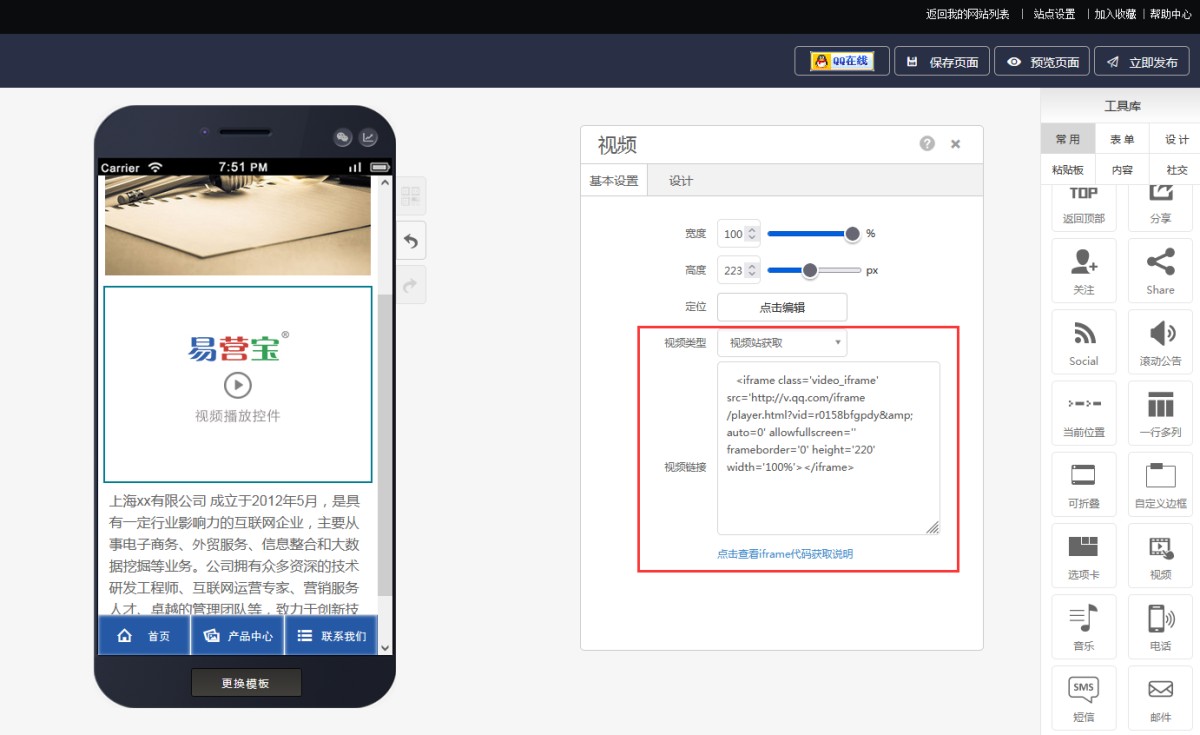Click the 宽度 slider handle

point(852,234)
